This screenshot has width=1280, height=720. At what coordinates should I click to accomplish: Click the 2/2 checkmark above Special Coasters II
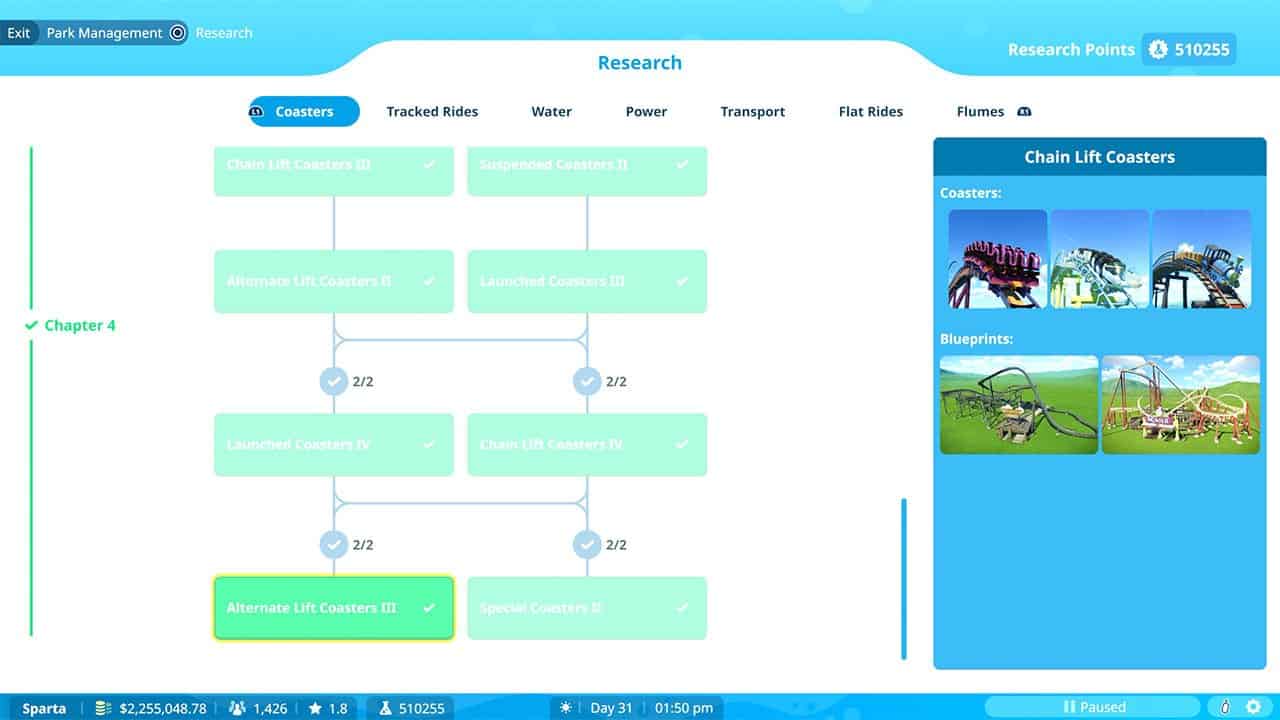point(587,545)
